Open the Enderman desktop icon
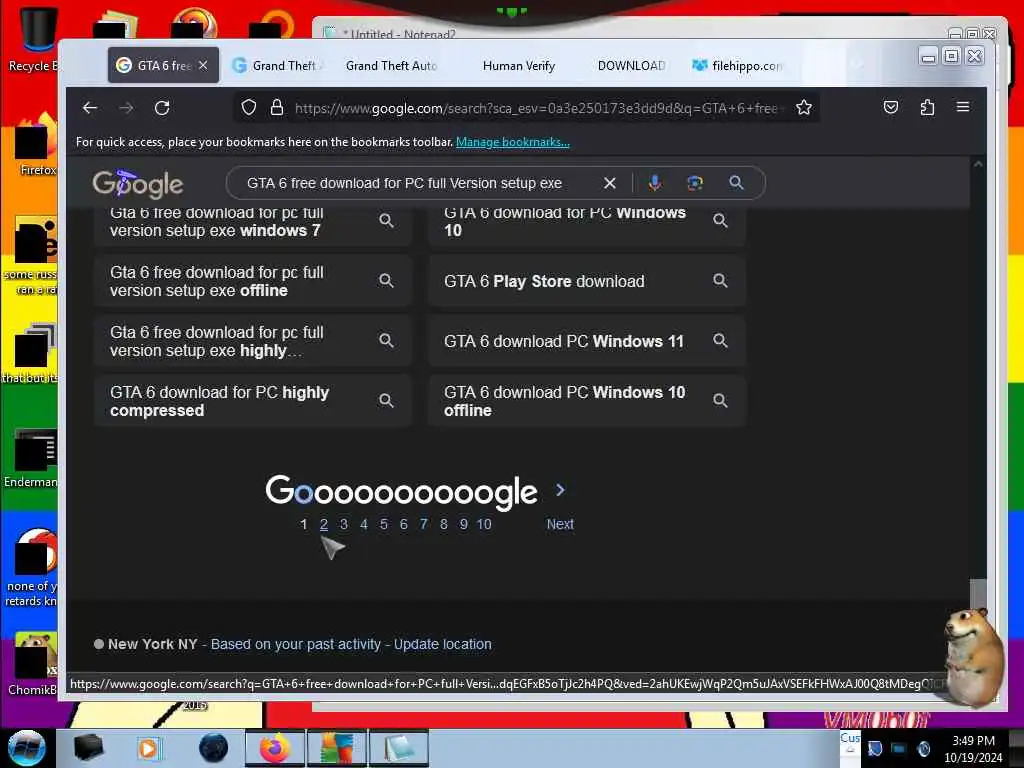1024x768 pixels. 33,458
